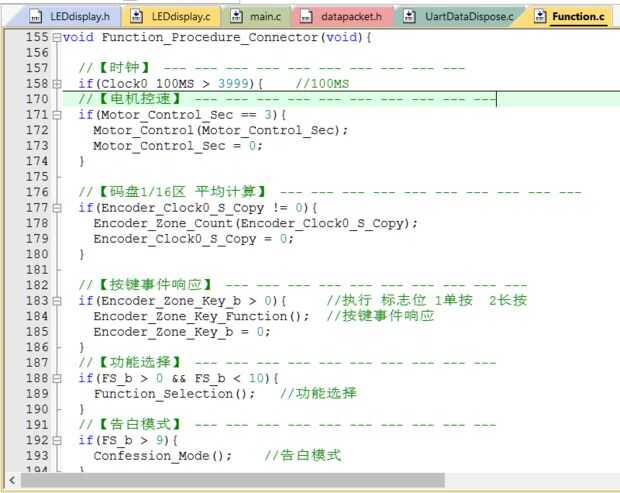Viewport: 620px width, 493px height.
Task: Switch to the main.c tab
Action: coord(256,17)
